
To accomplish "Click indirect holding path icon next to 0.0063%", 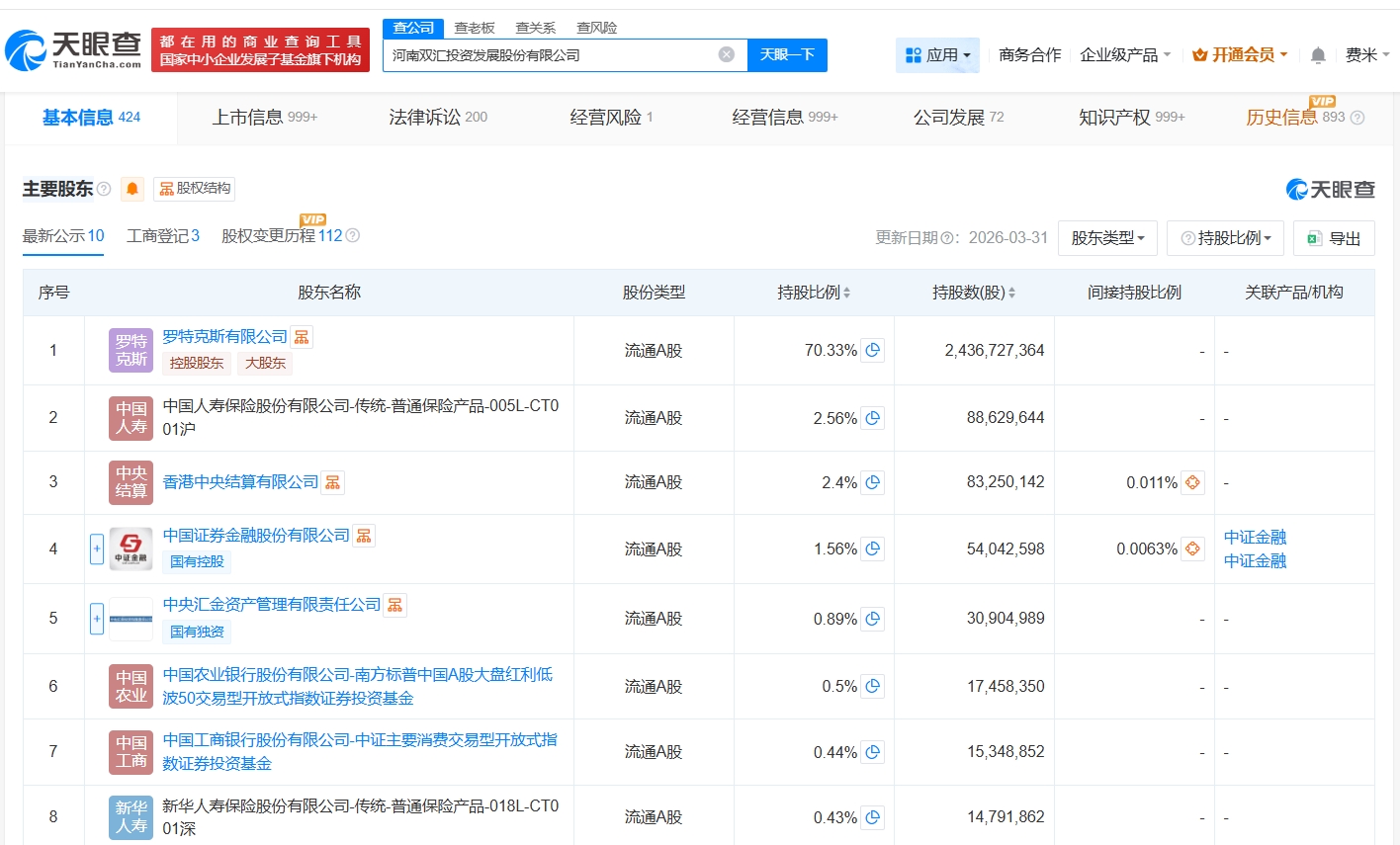I will (1192, 549).
